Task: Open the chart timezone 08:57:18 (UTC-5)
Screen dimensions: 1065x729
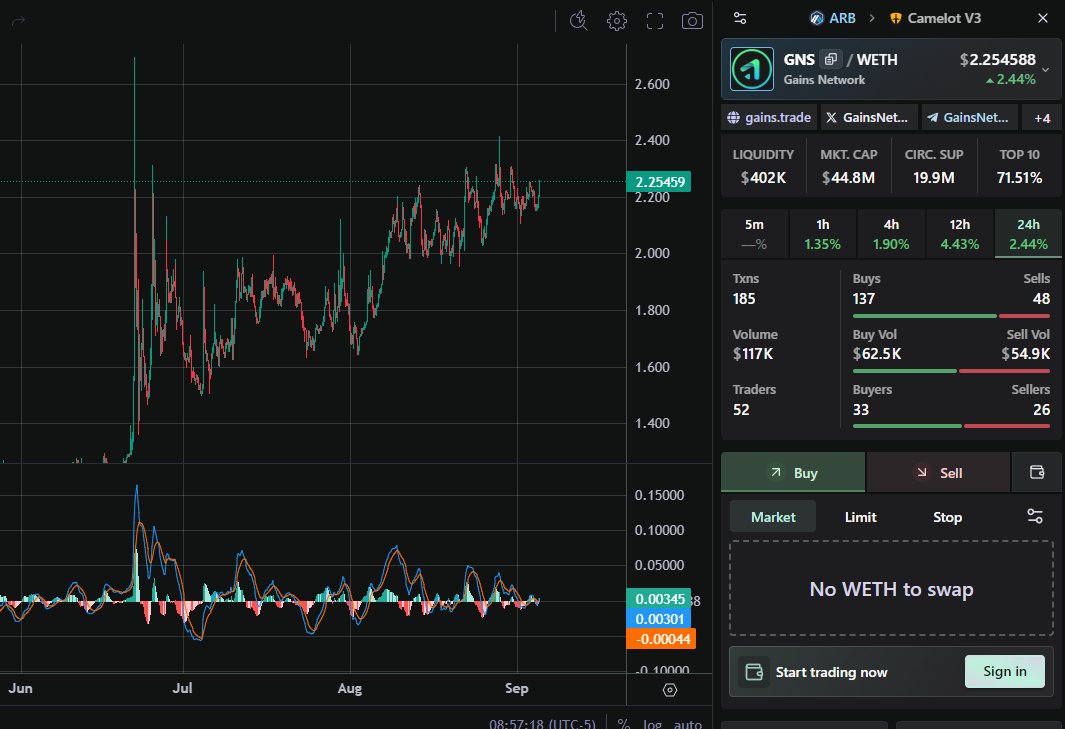Action: 542,724
